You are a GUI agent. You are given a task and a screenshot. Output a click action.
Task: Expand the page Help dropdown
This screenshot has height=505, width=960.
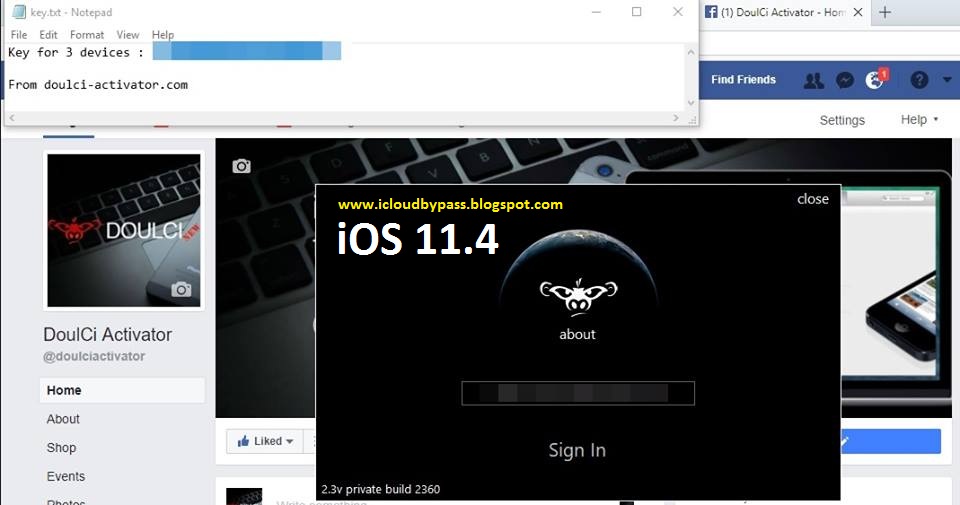tap(919, 120)
